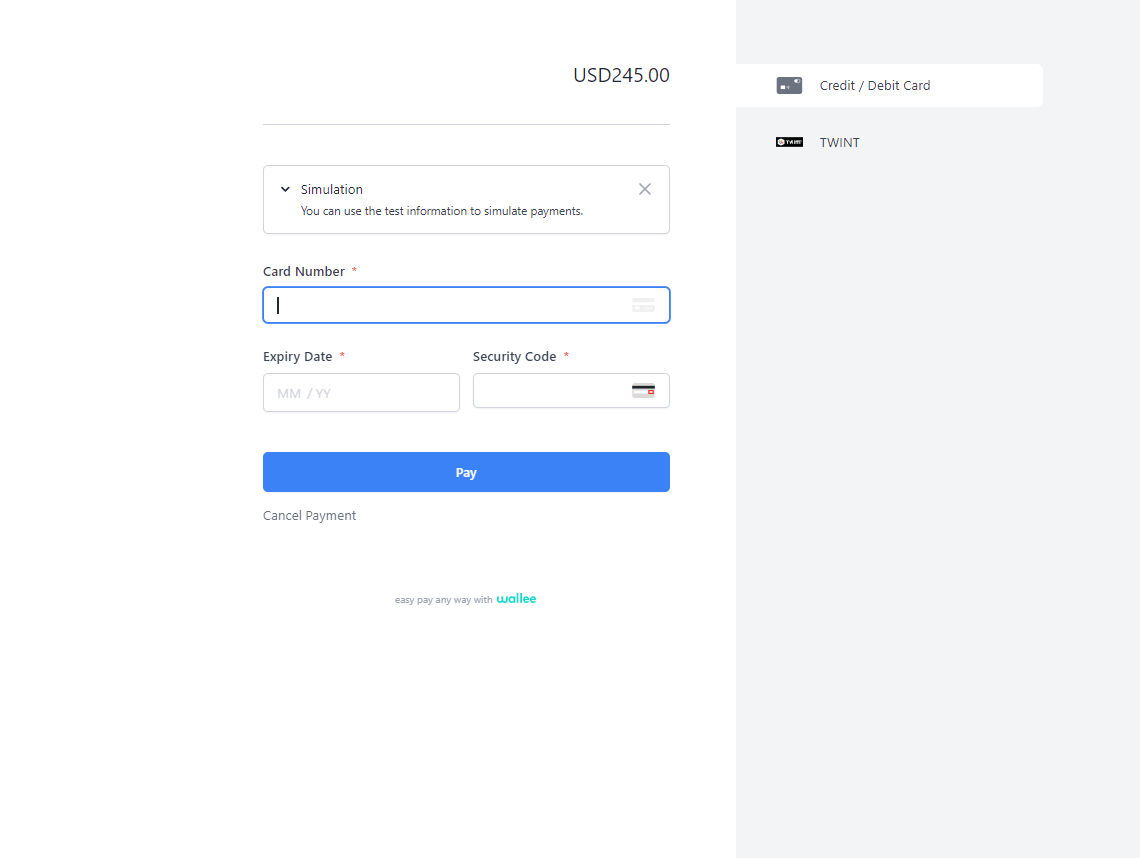The width and height of the screenshot is (1140, 858).
Task: Click the Card Number label
Action: tap(304, 272)
